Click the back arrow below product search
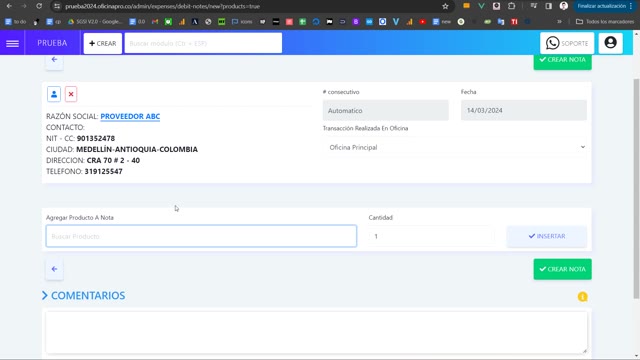Screen dimensions: 640x360 (x=54, y=269)
